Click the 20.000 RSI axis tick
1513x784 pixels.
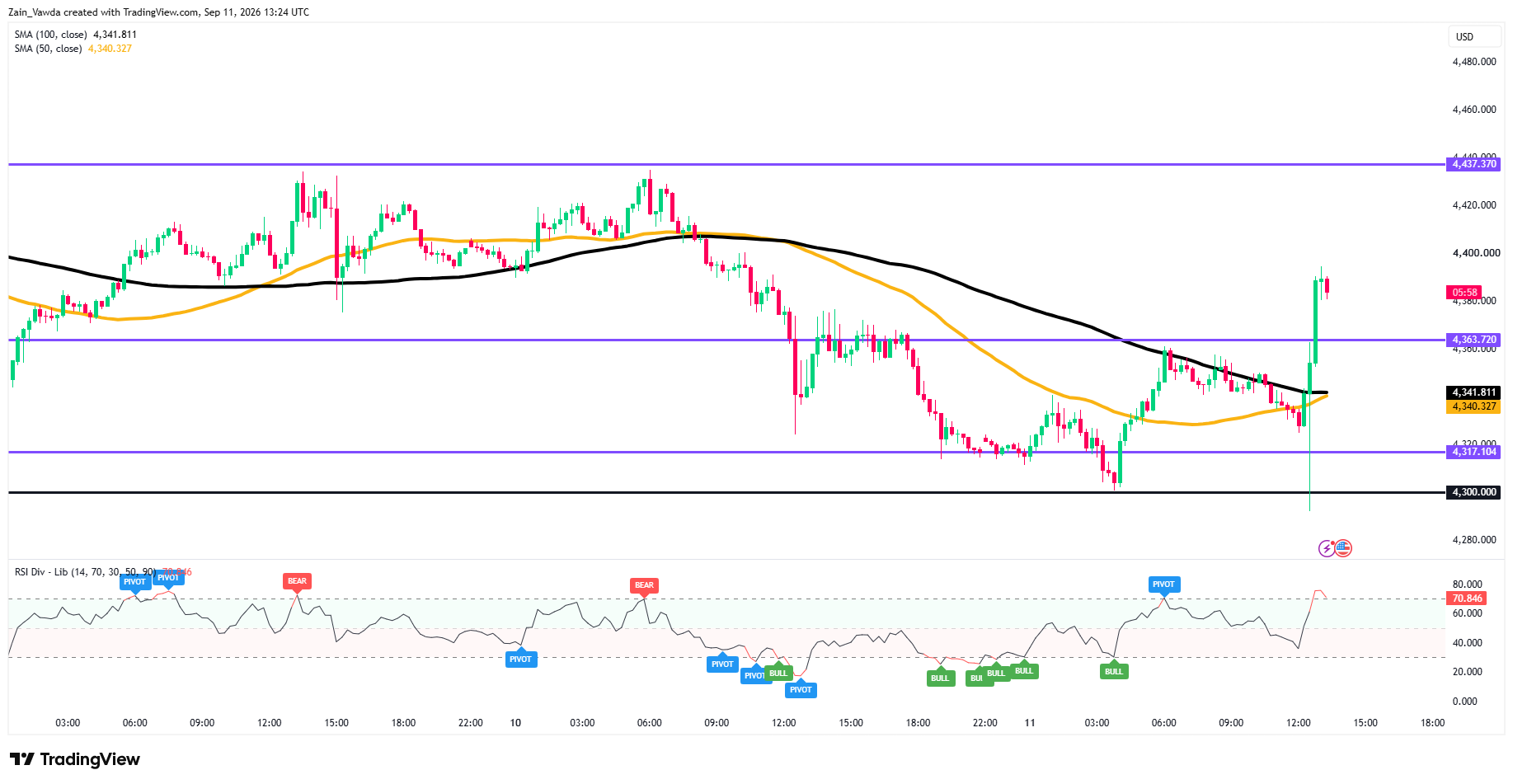point(1467,672)
